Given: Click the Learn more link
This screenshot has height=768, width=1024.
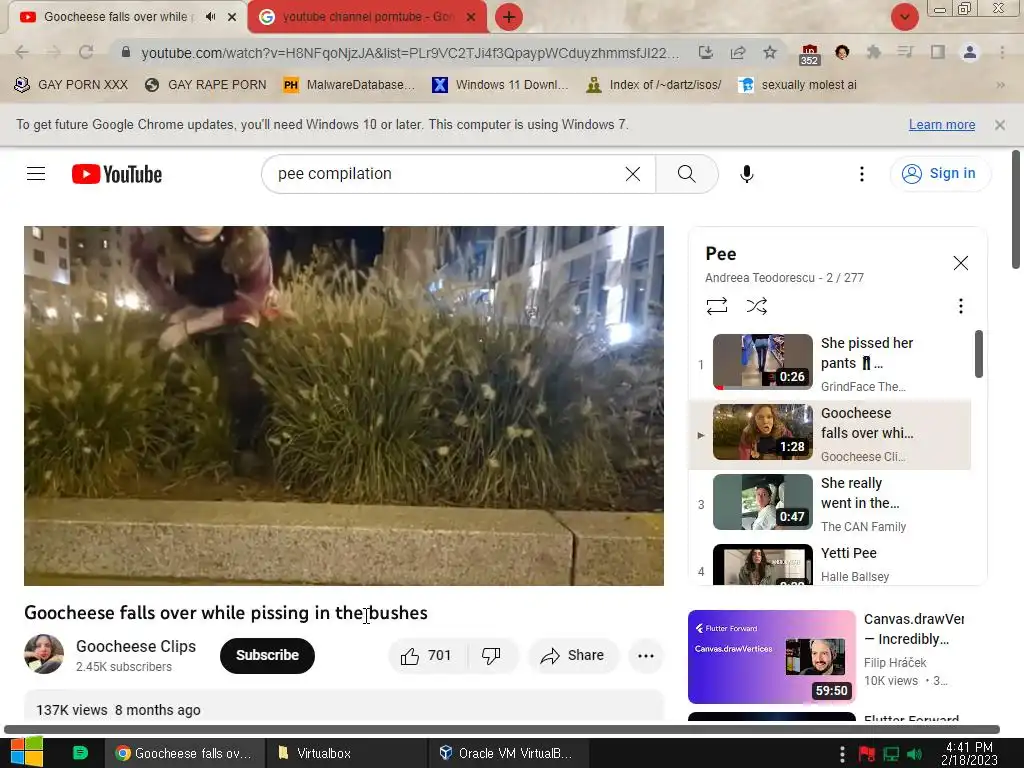Looking at the screenshot, I should click(942, 125).
